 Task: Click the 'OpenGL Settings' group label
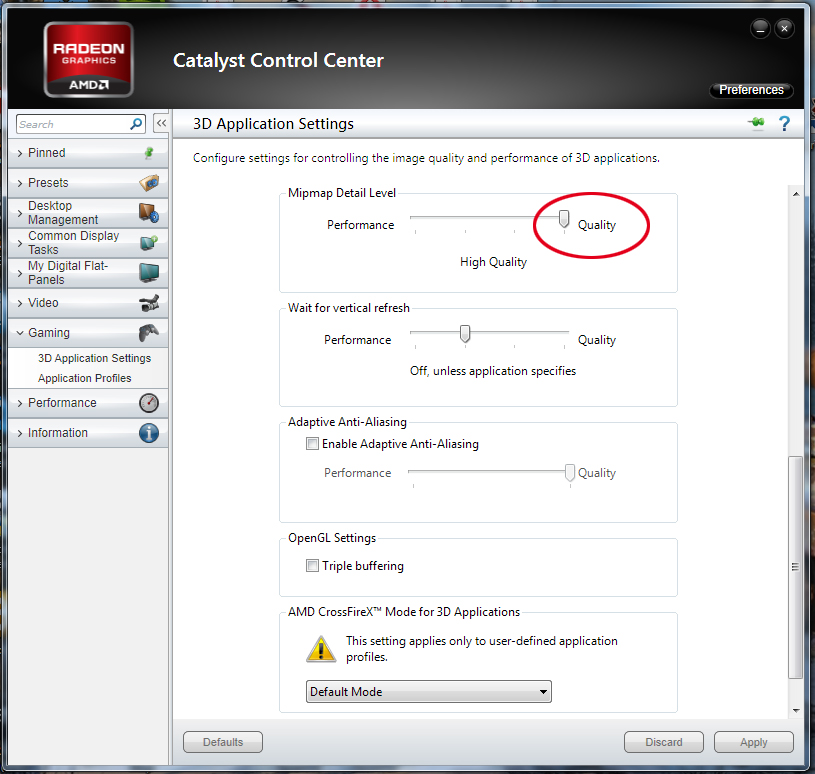[x=332, y=538]
